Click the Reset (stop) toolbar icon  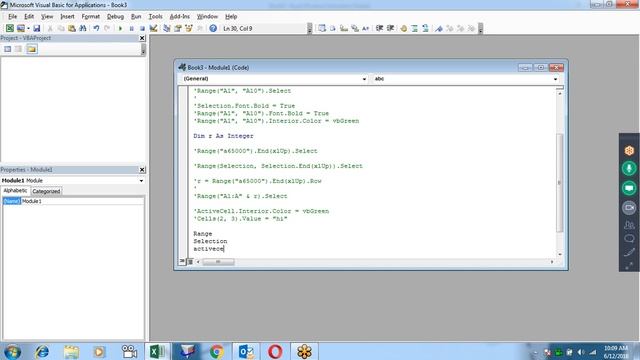[142, 28]
